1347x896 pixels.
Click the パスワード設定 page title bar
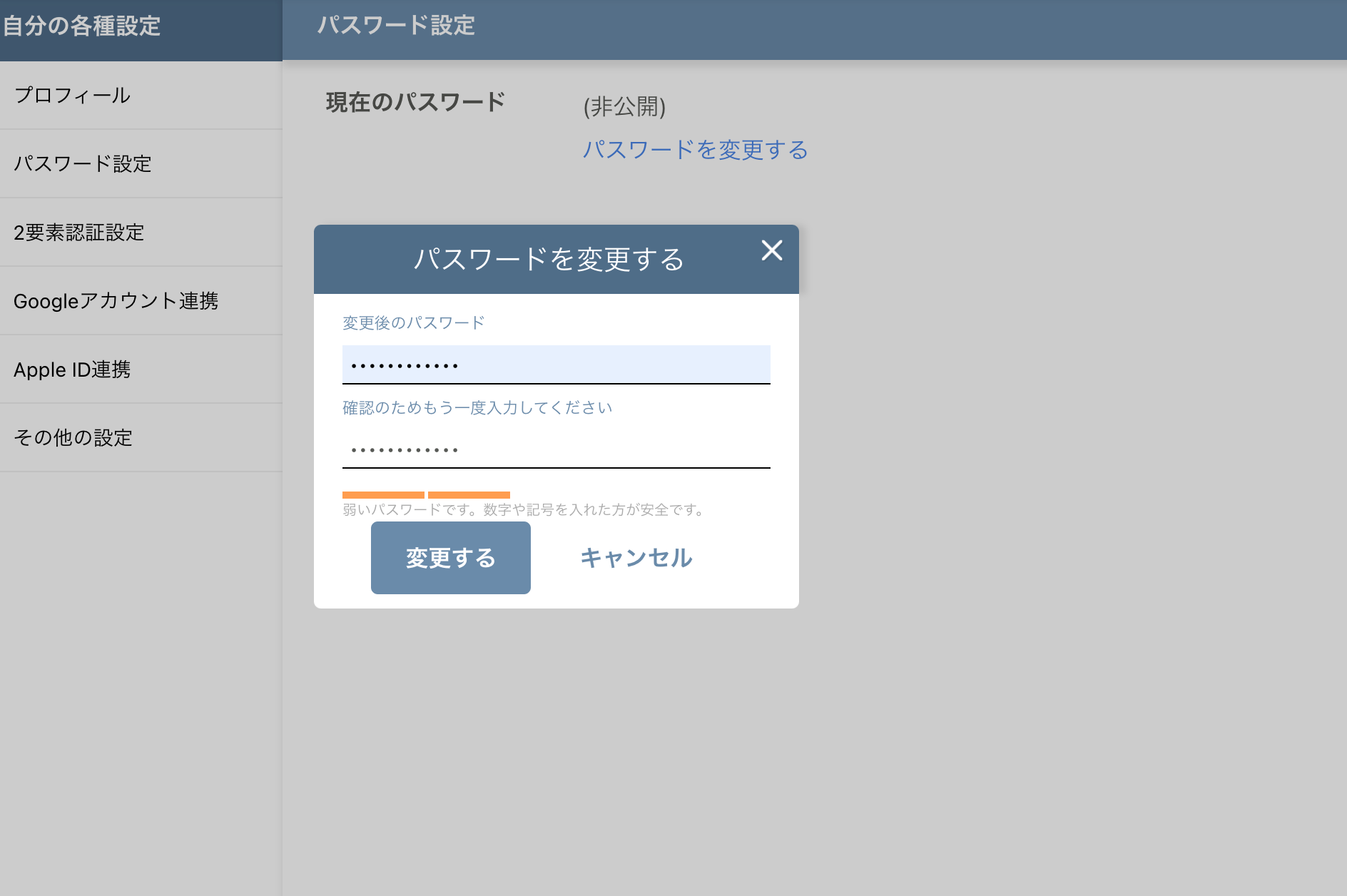tap(396, 26)
